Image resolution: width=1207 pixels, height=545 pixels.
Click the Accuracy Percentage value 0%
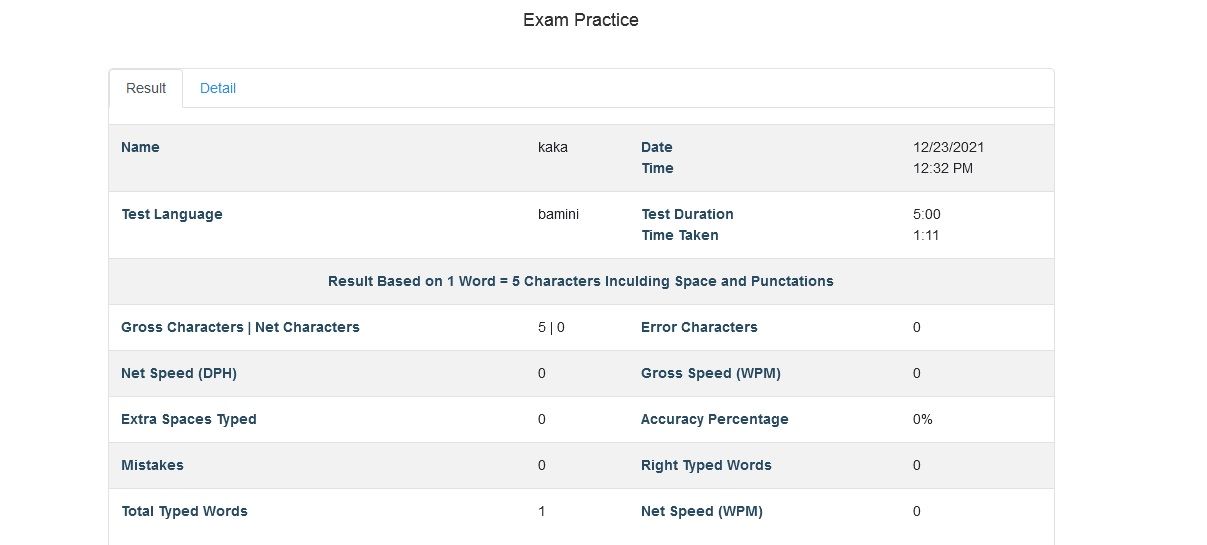tap(922, 419)
